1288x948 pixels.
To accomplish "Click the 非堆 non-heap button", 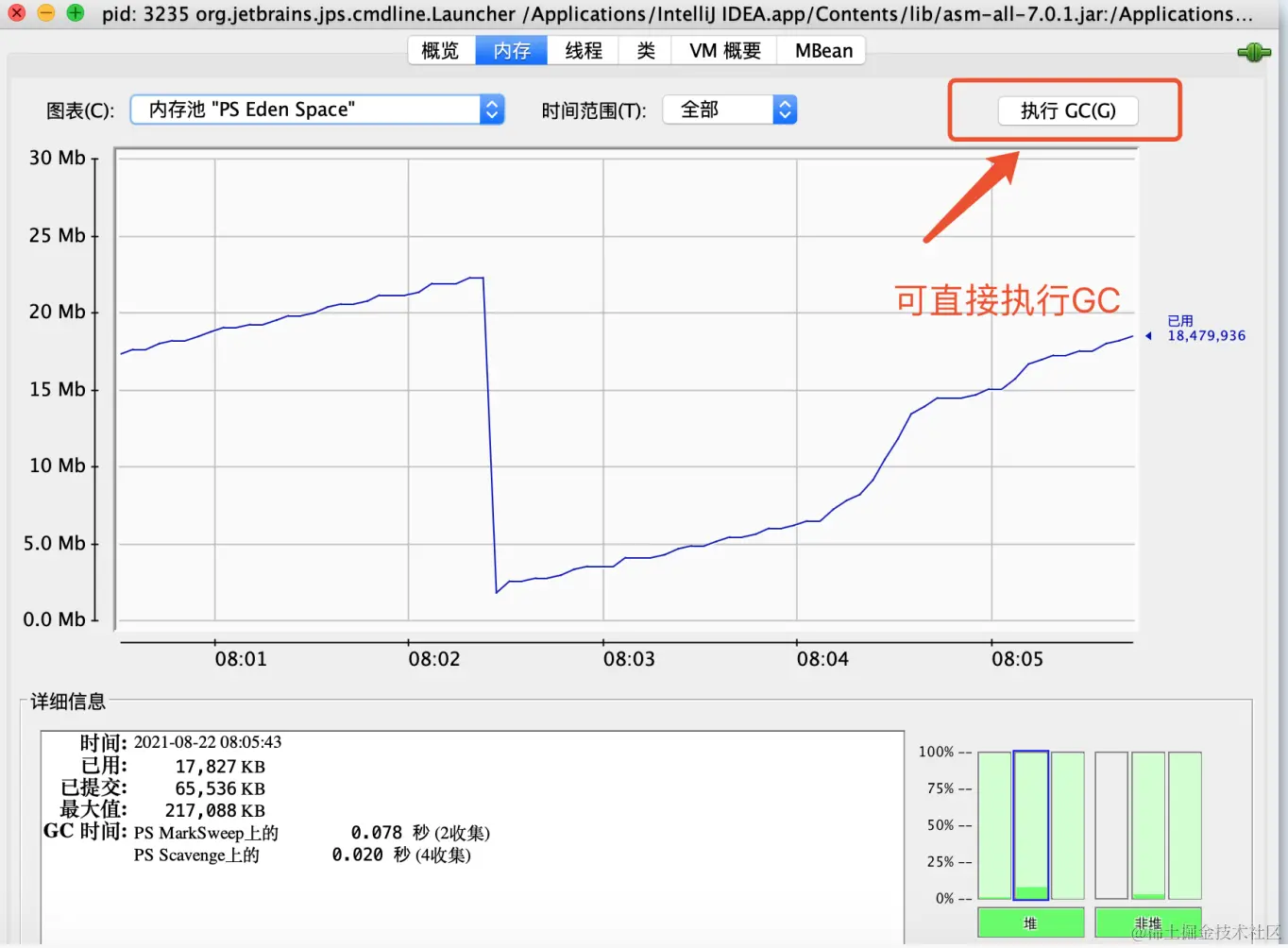I will (1148, 923).
